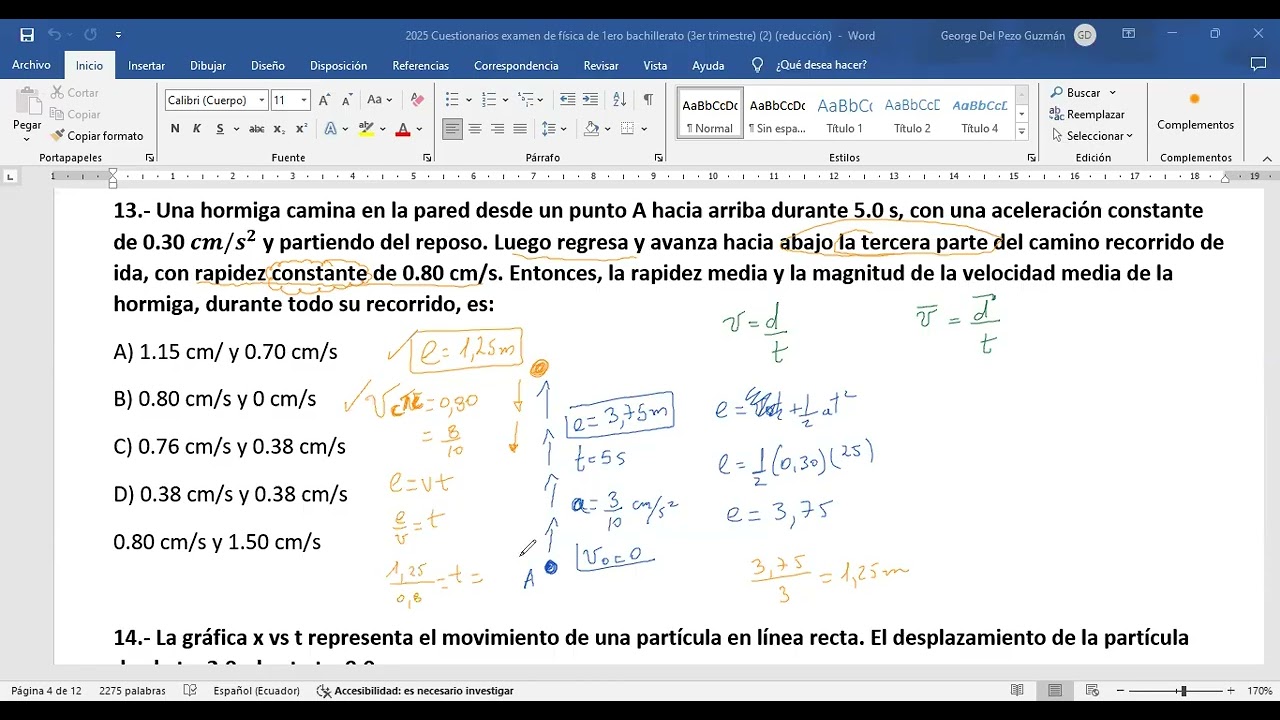Apply the Título 1 style
This screenshot has width=1280, height=720.
click(844, 114)
